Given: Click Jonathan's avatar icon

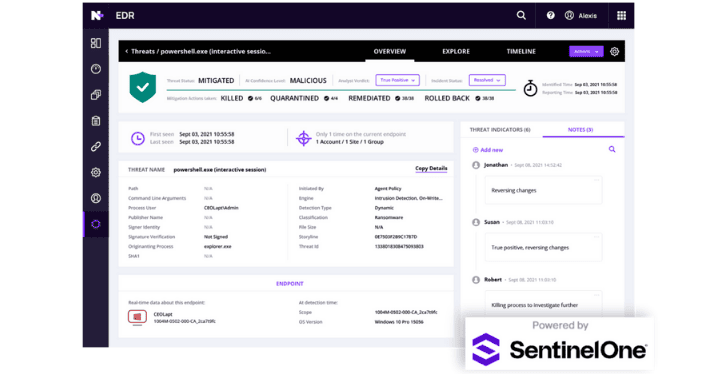Looking at the screenshot, I should pos(476,165).
